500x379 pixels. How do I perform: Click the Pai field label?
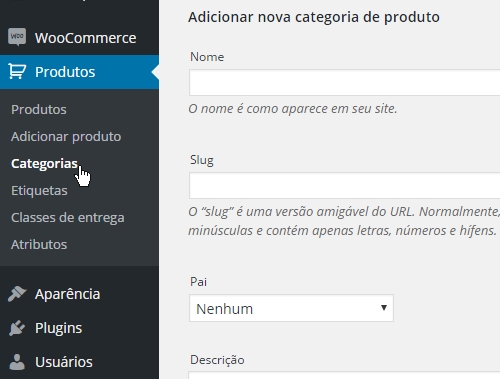(198, 282)
